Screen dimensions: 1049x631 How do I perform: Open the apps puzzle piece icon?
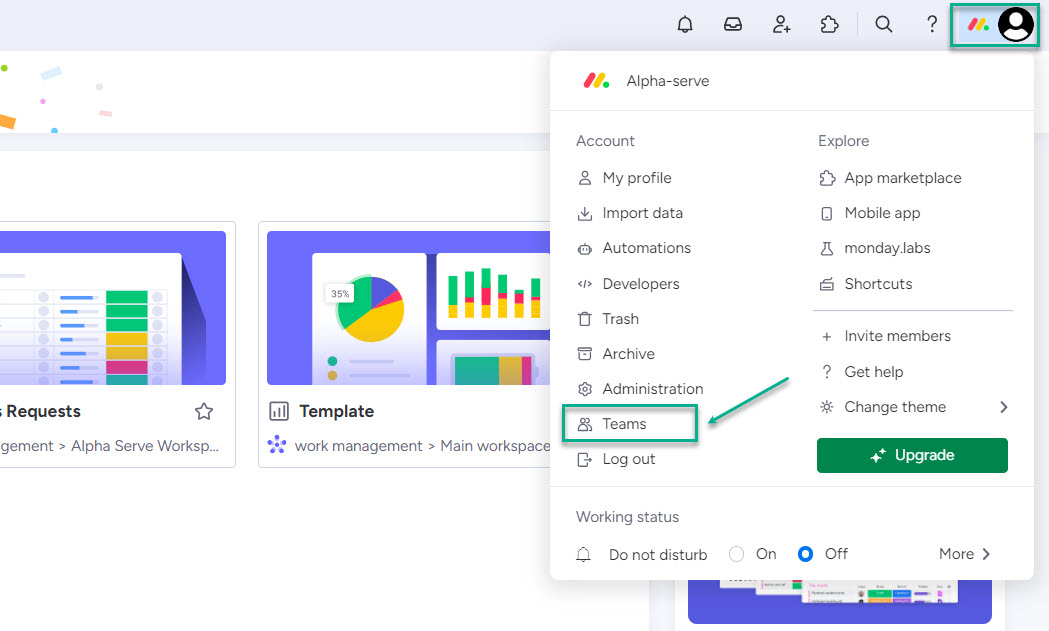[x=829, y=25]
